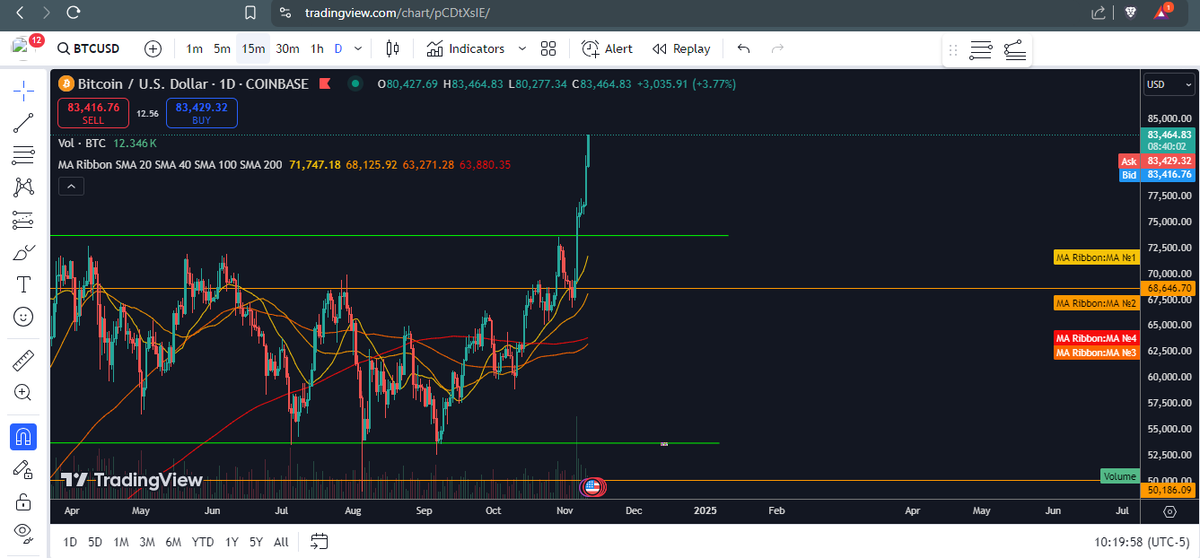Open the go to date calendar
The width and height of the screenshot is (1200, 558).
[x=319, y=542]
